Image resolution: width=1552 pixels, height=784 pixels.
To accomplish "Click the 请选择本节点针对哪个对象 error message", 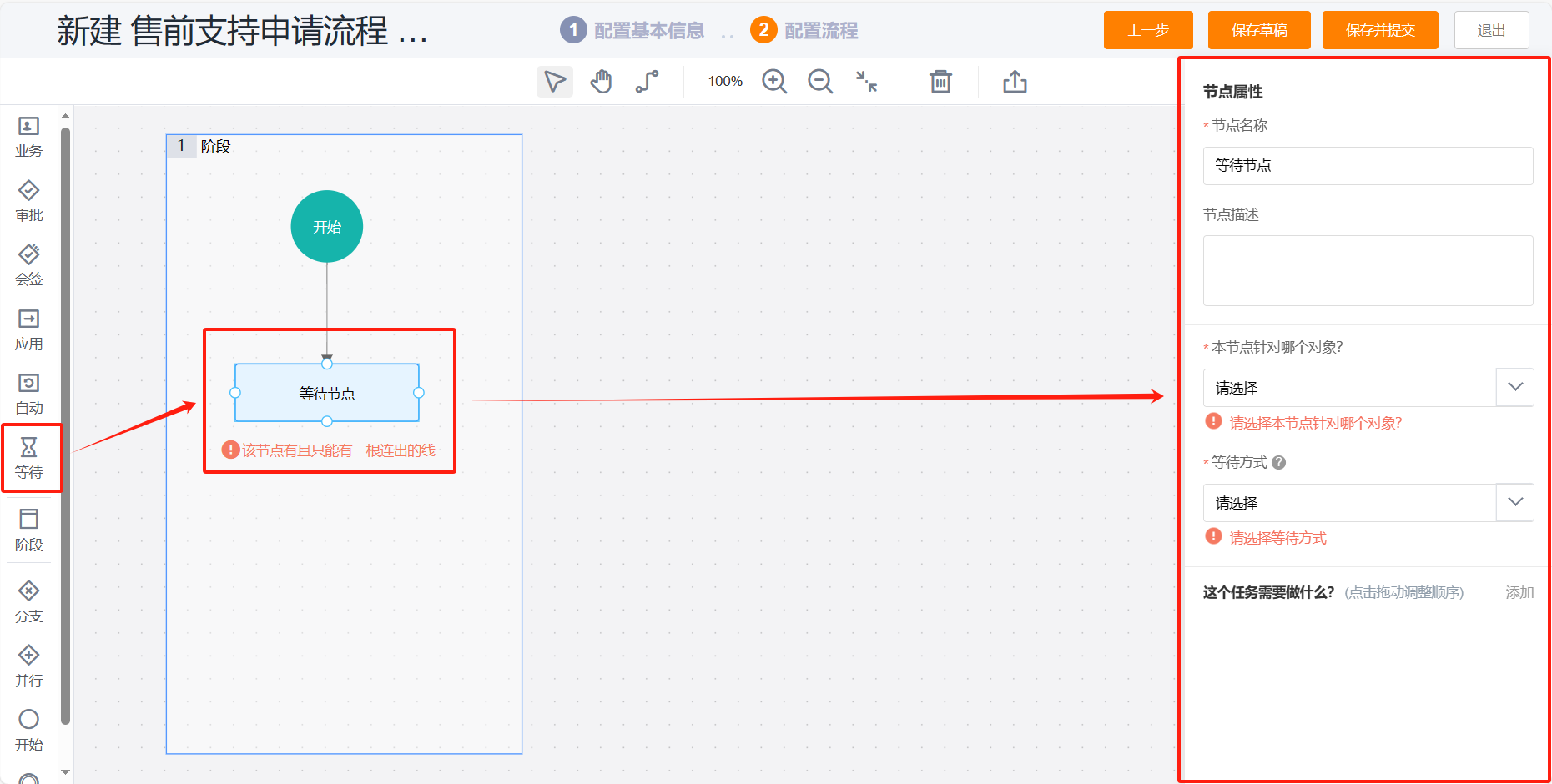I will tap(1316, 423).
